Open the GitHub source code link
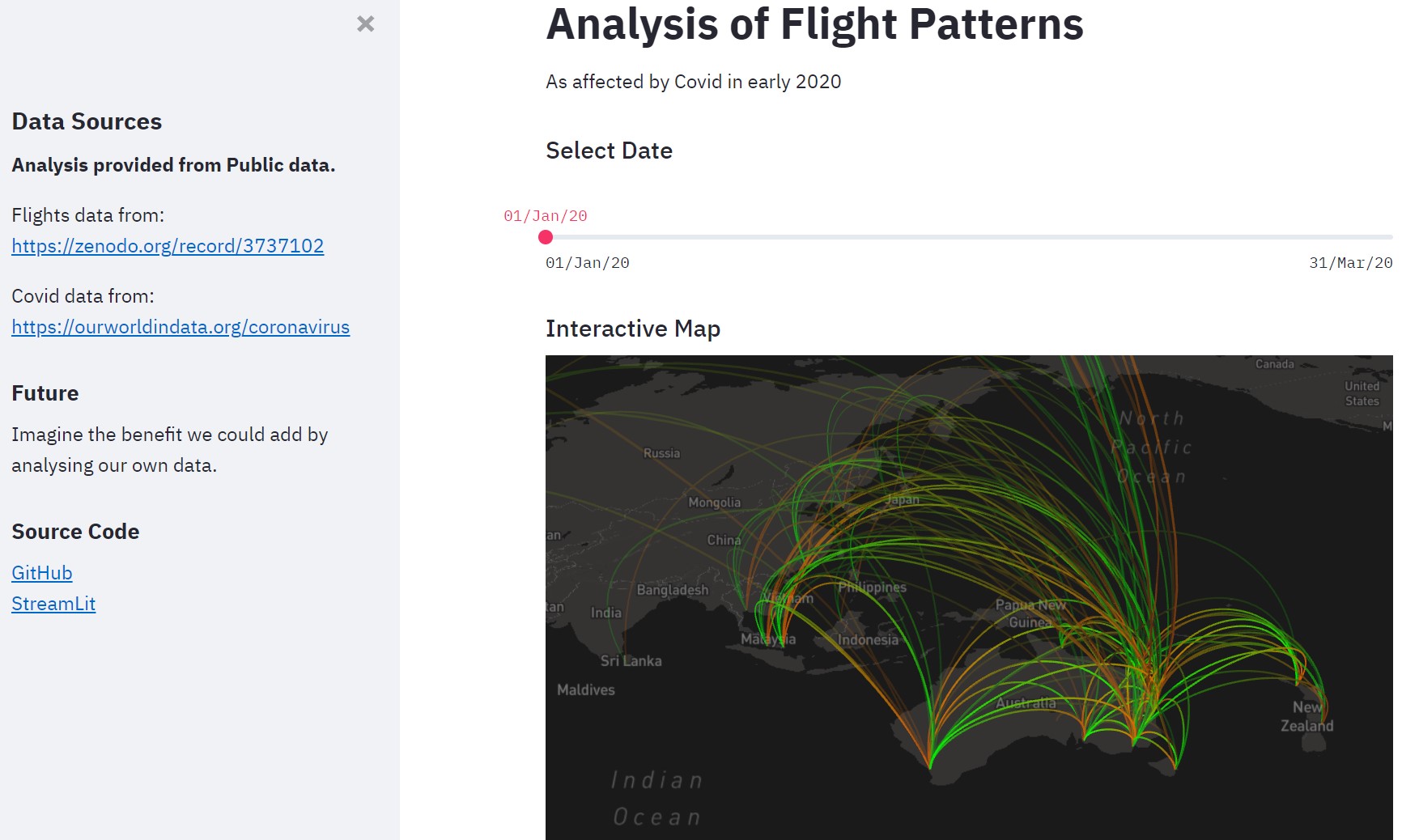 (42, 573)
